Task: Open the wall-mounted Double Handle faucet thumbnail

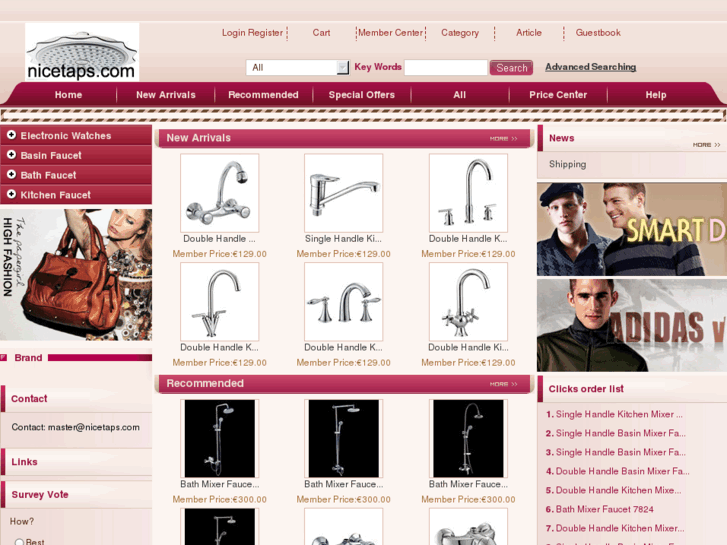Action: pos(219,193)
